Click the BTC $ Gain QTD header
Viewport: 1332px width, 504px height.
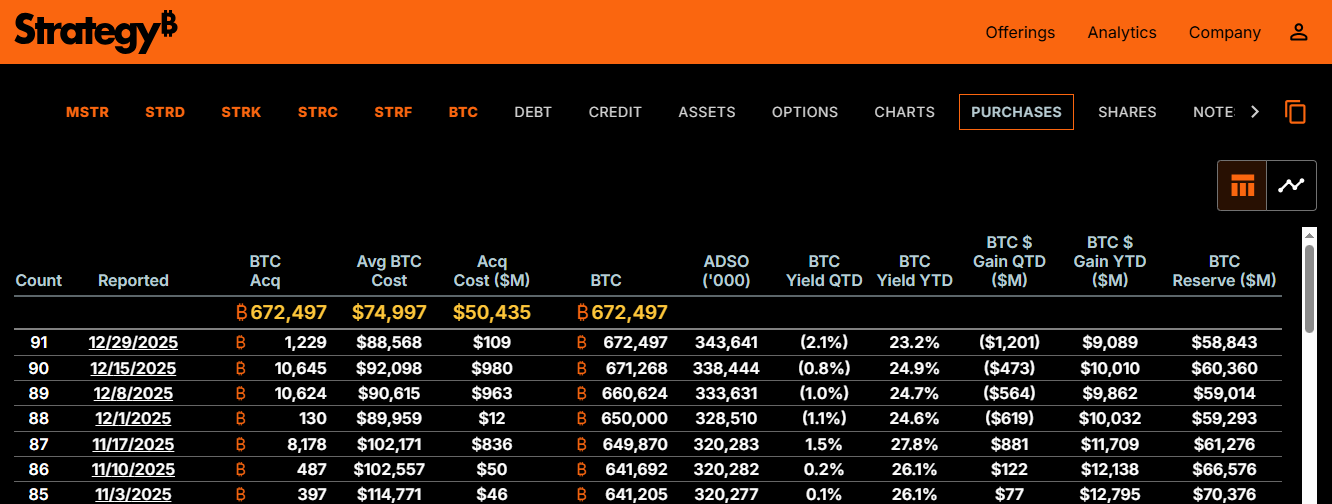pyautogui.click(x=1009, y=261)
